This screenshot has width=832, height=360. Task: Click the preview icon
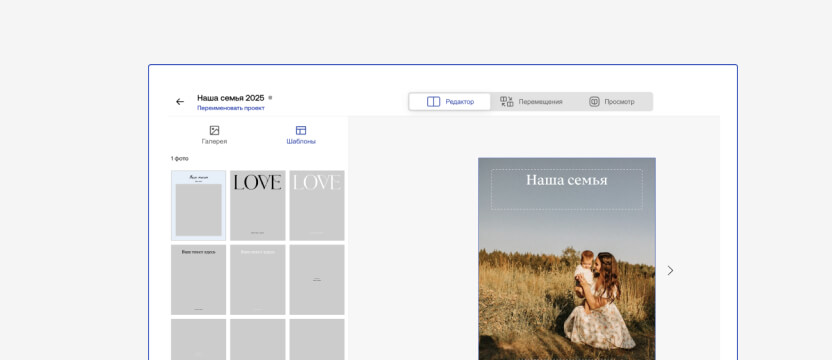(x=594, y=101)
